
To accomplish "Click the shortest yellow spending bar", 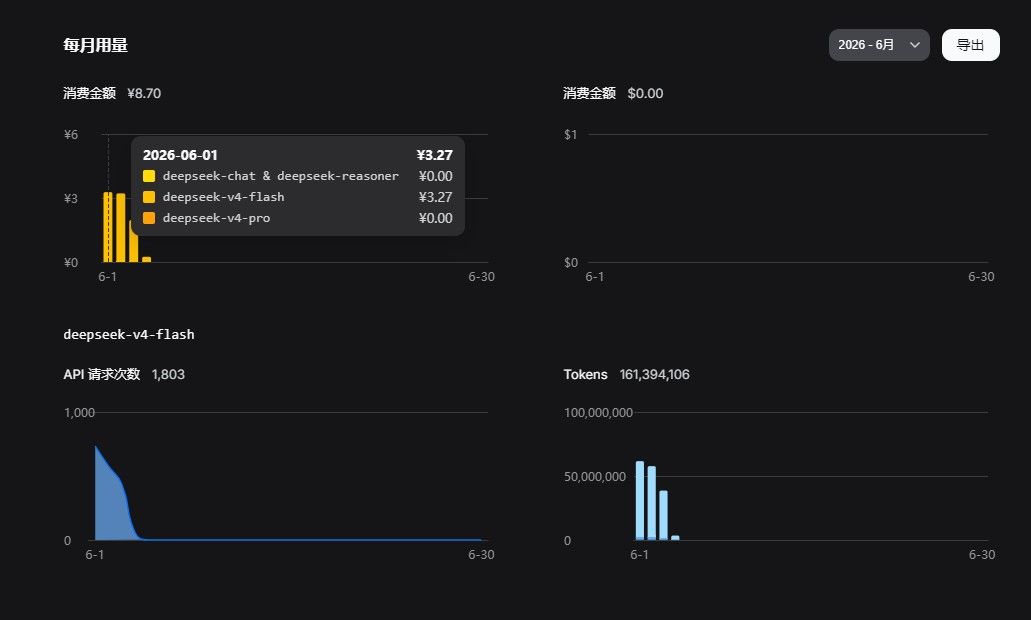I will 147,260.
